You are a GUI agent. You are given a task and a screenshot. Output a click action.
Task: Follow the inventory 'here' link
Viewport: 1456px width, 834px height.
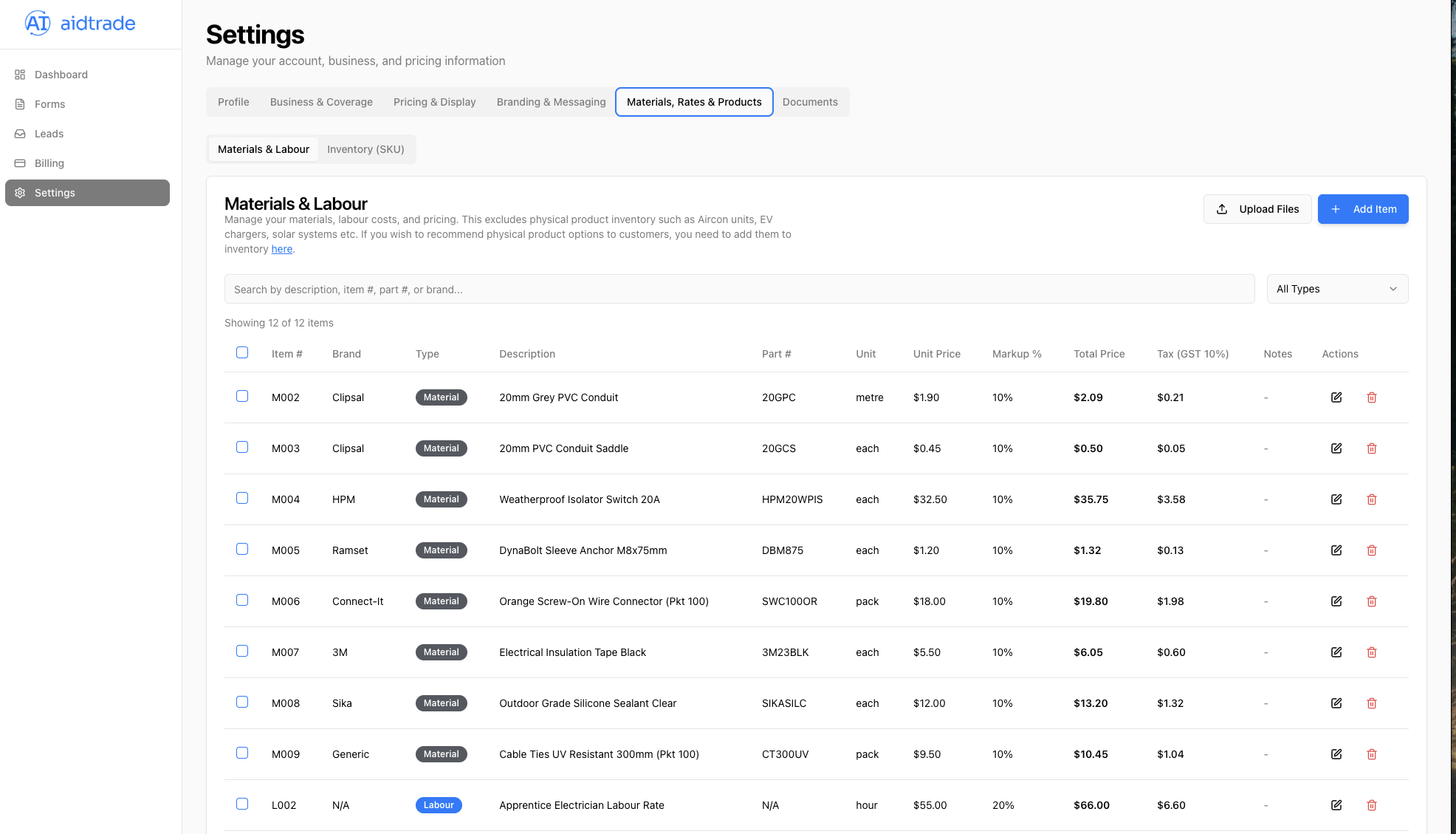281,249
